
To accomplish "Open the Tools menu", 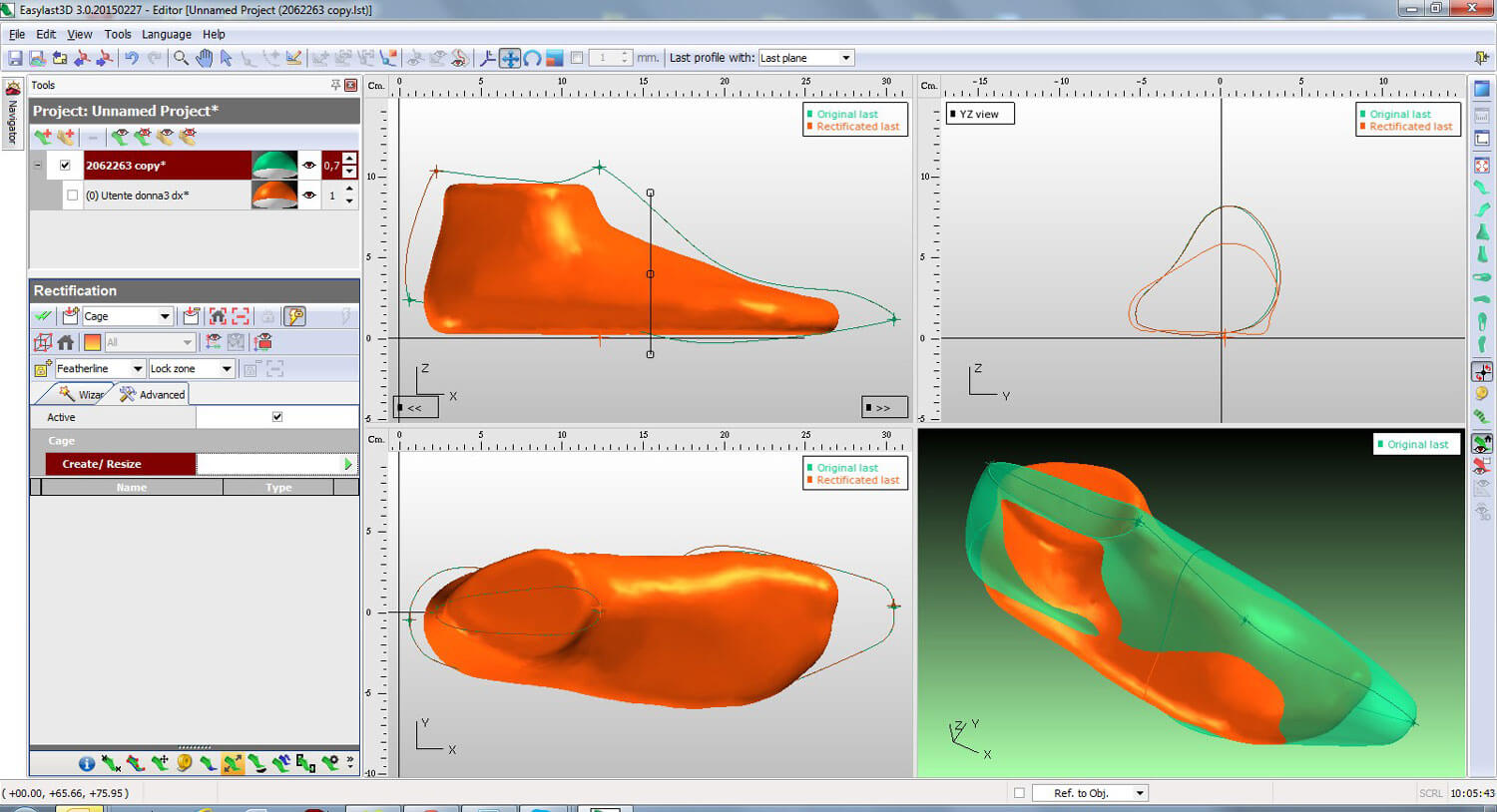I will click(117, 34).
